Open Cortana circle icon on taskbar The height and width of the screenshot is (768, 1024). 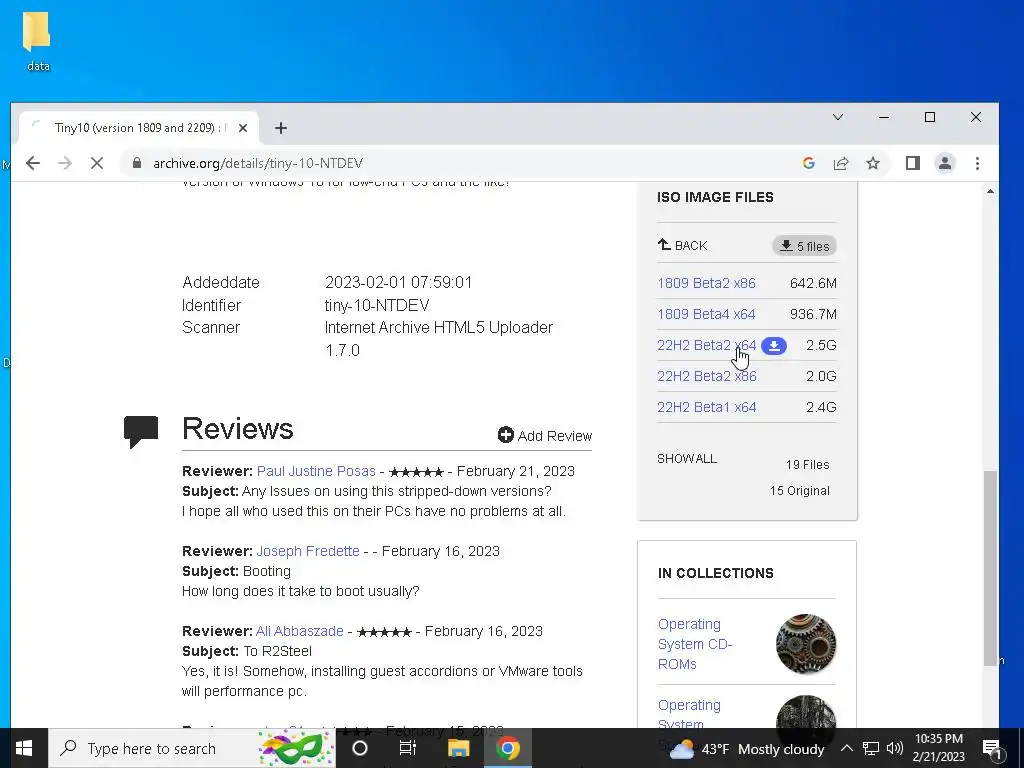[360, 748]
